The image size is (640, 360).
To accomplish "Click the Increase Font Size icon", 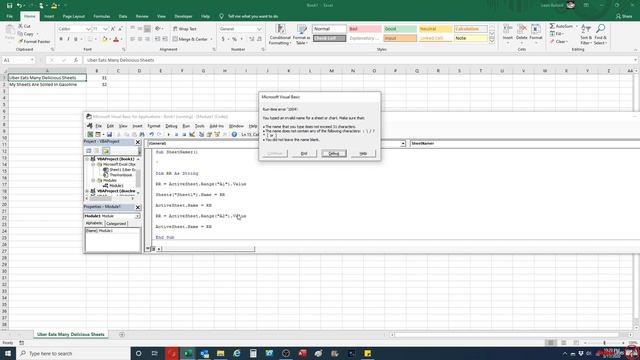I will pyautogui.click(x=113, y=29).
